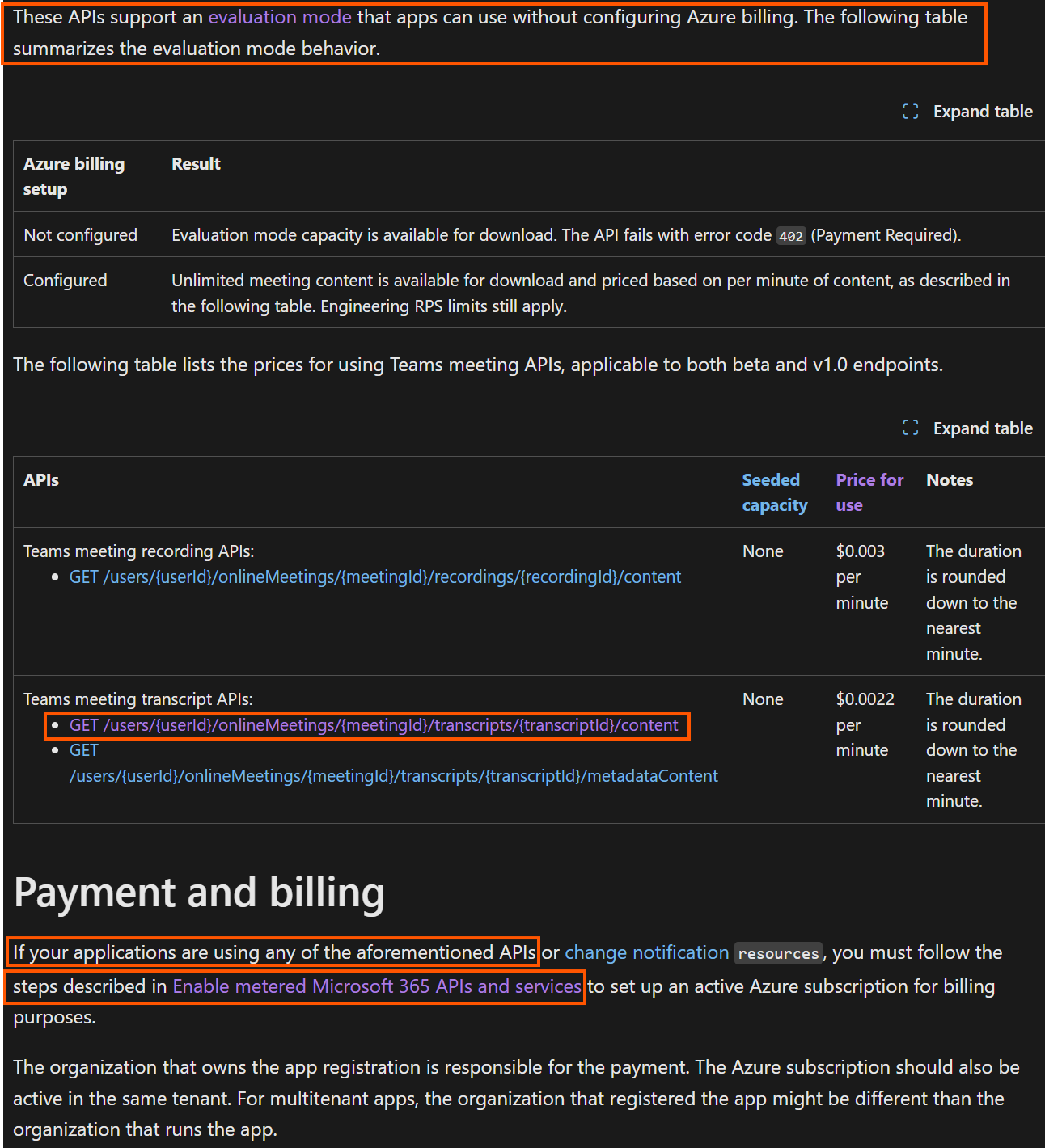Open the GET recordings content API link
This screenshot has height=1148, width=1045.
375,577
